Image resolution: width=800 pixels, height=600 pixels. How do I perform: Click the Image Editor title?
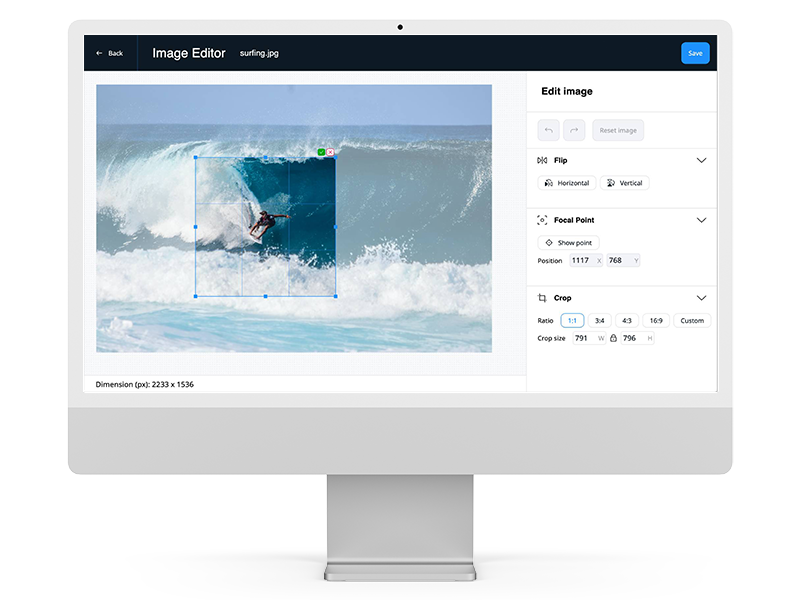point(189,53)
